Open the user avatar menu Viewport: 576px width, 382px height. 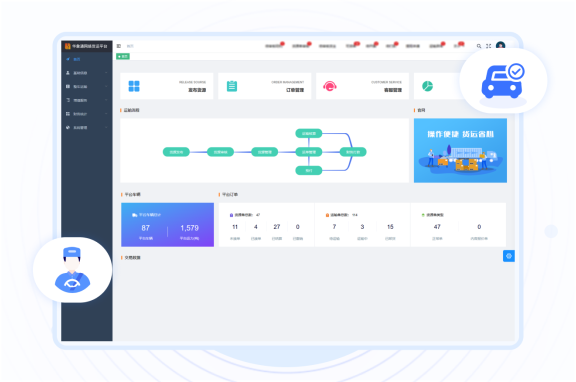coord(500,46)
